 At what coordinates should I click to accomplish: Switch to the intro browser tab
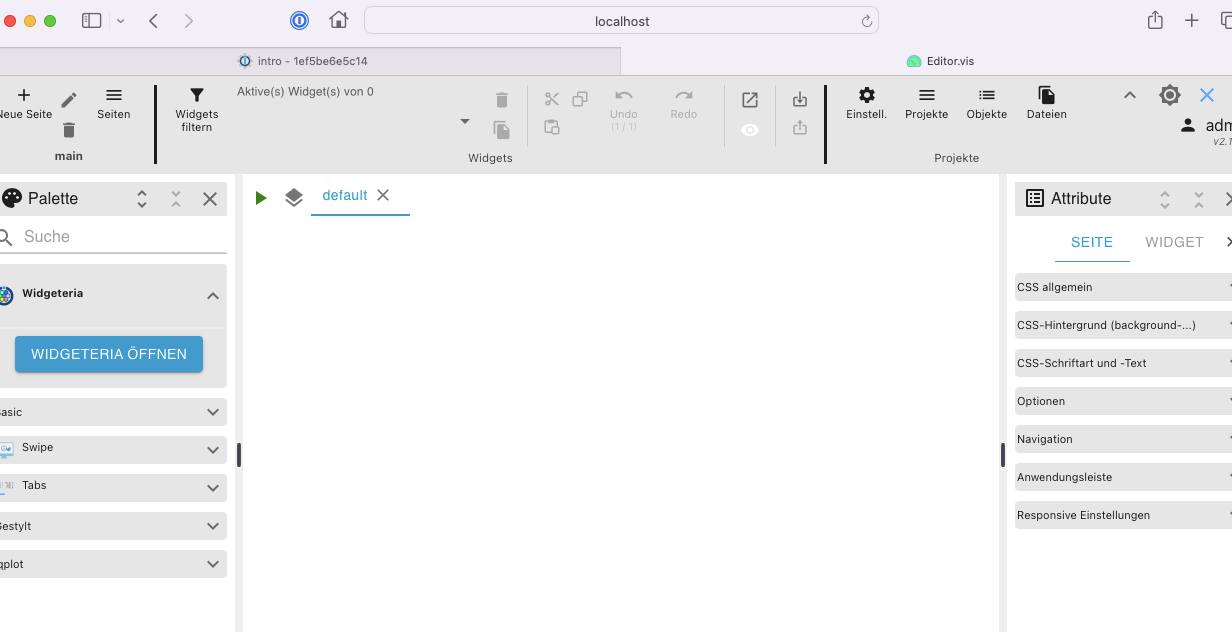click(x=310, y=61)
